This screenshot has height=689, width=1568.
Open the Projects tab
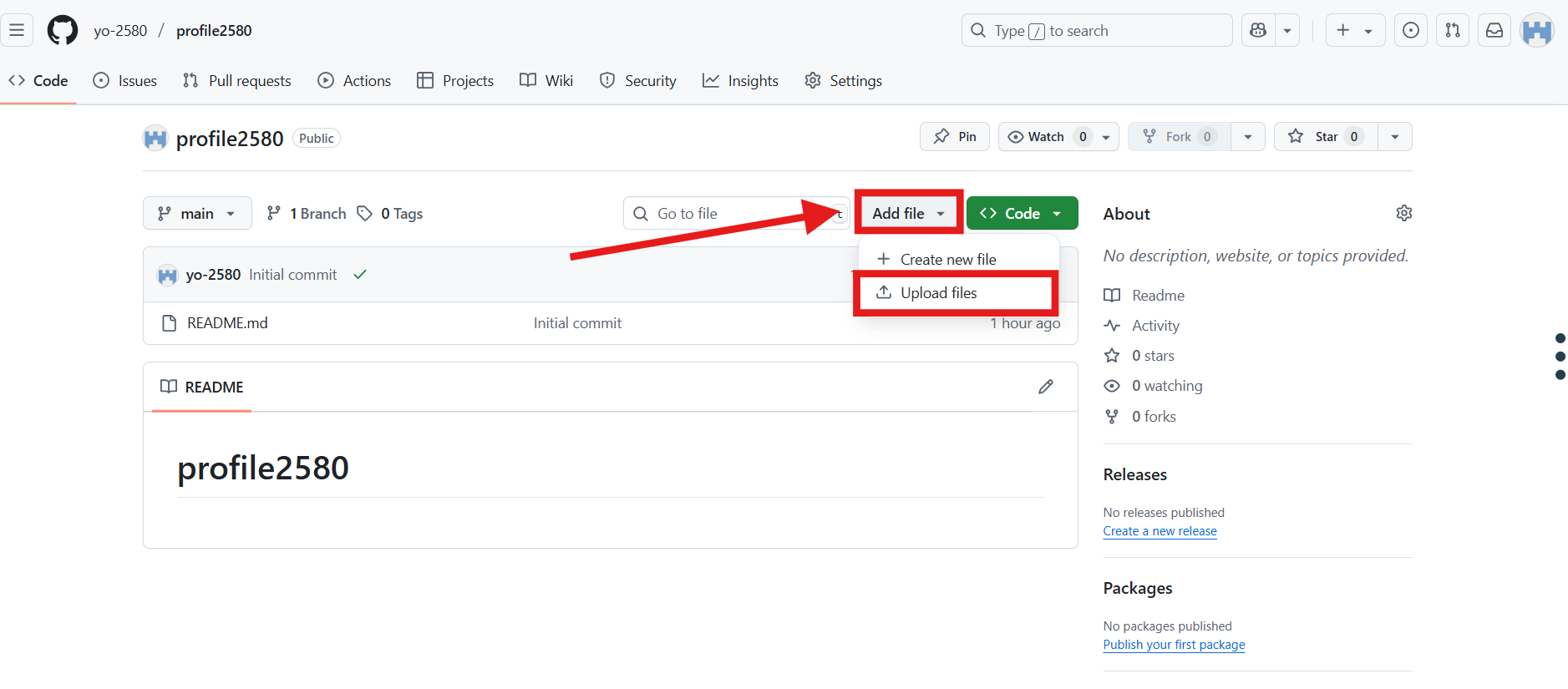(455, 81)
